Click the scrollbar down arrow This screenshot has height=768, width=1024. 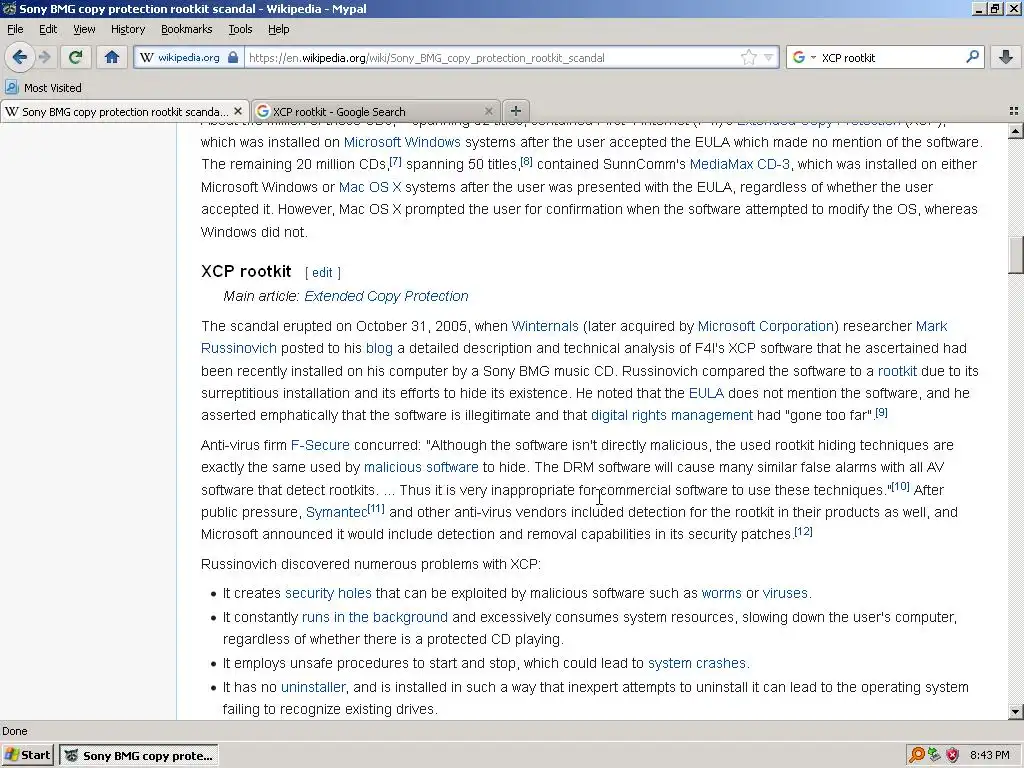(x=1015, y=711)
